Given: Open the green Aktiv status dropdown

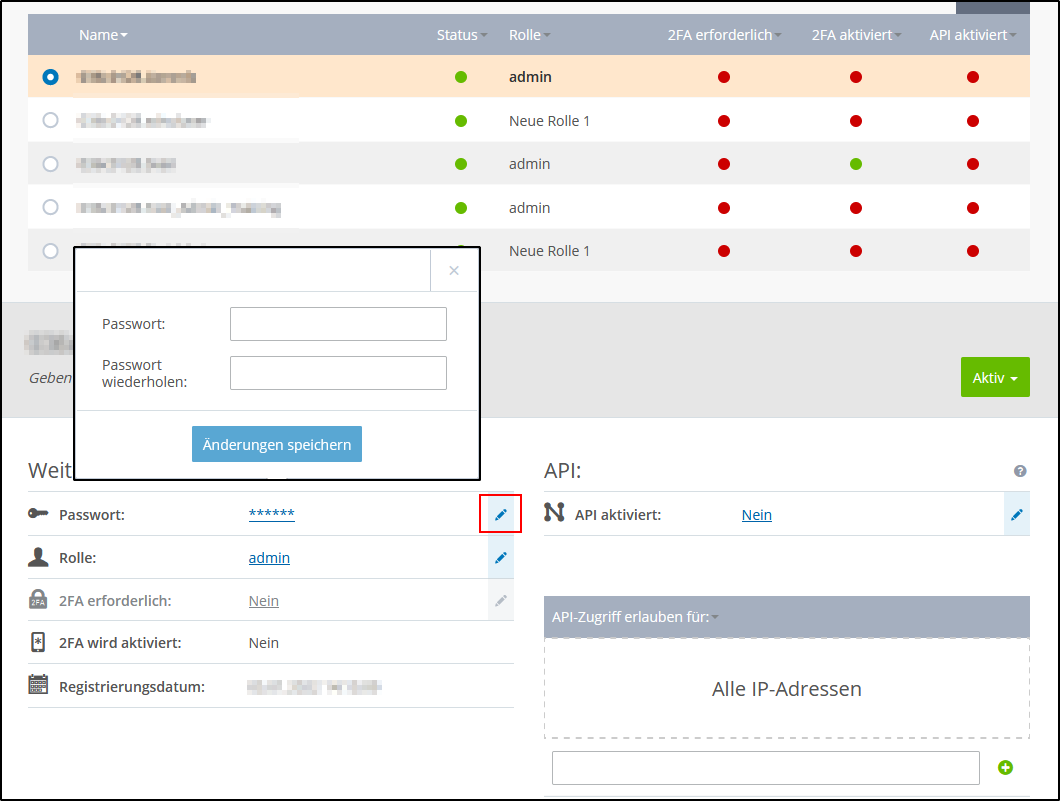Looking at the screenshot, I should tap(994, 378).
